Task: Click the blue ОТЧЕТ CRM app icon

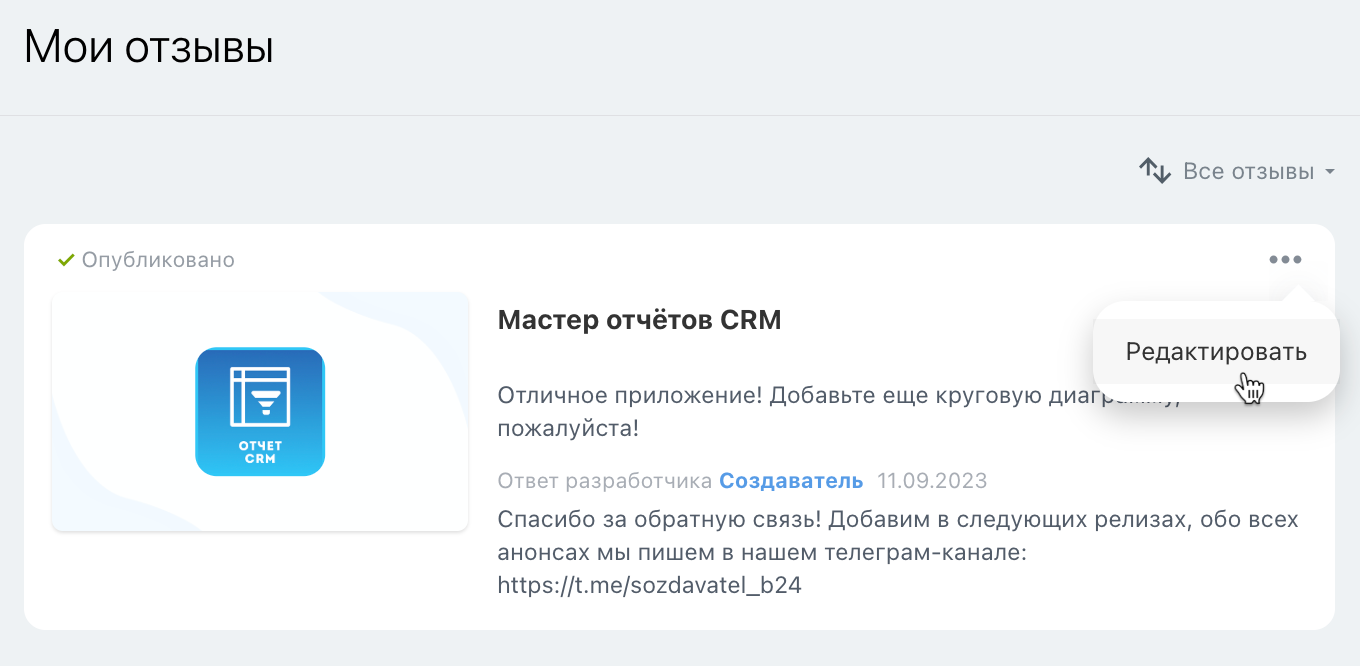Action: (260, 411)
